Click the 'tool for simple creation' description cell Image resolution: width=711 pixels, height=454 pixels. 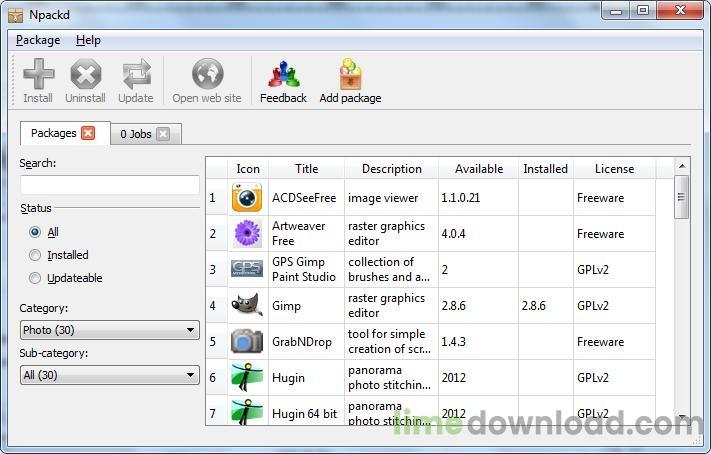tap(392, 342)
